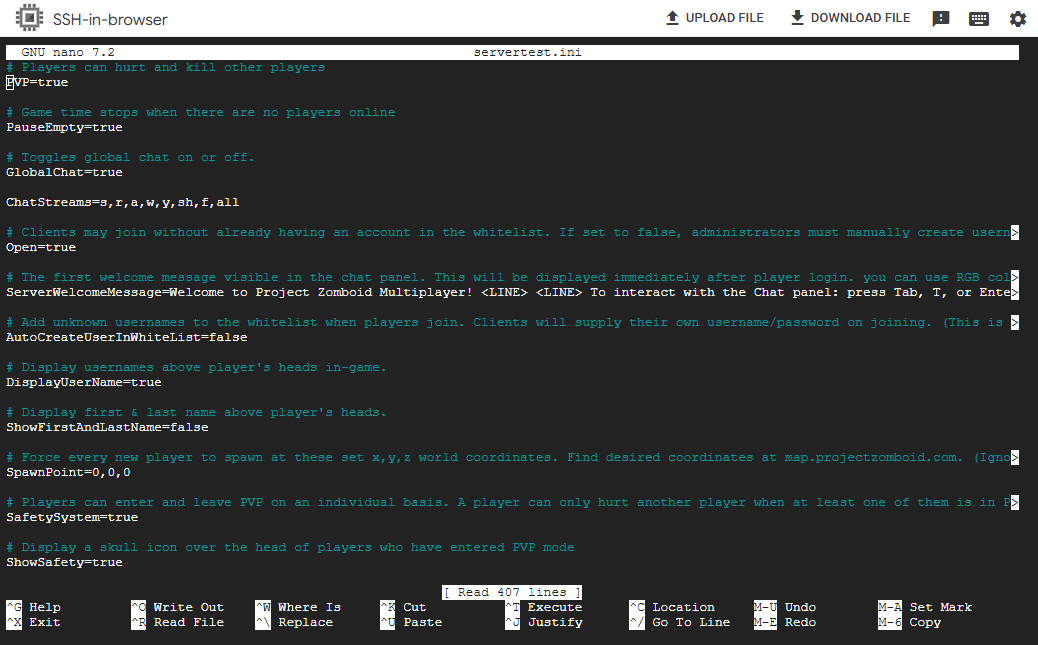Click the Toggles global chat comment
The width and height of the screenshot is (1038, 645).
point(130,158)
